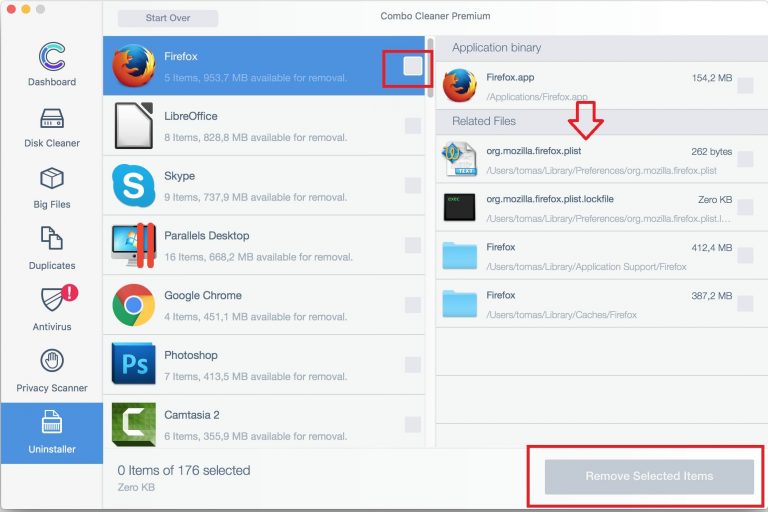Click '7 Items, 413,5 MB available' text
This screenshot has height=512, width=768.
click(255, 377)
